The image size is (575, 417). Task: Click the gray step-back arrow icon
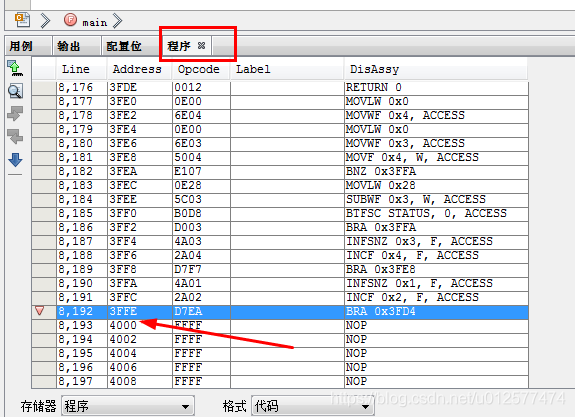coord(15,136)
